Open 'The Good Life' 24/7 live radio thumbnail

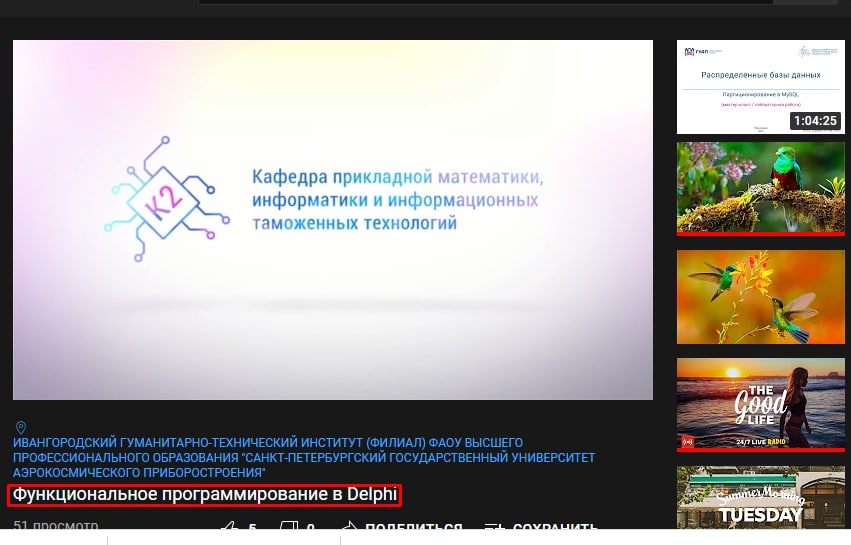click(x=760, y=404)
